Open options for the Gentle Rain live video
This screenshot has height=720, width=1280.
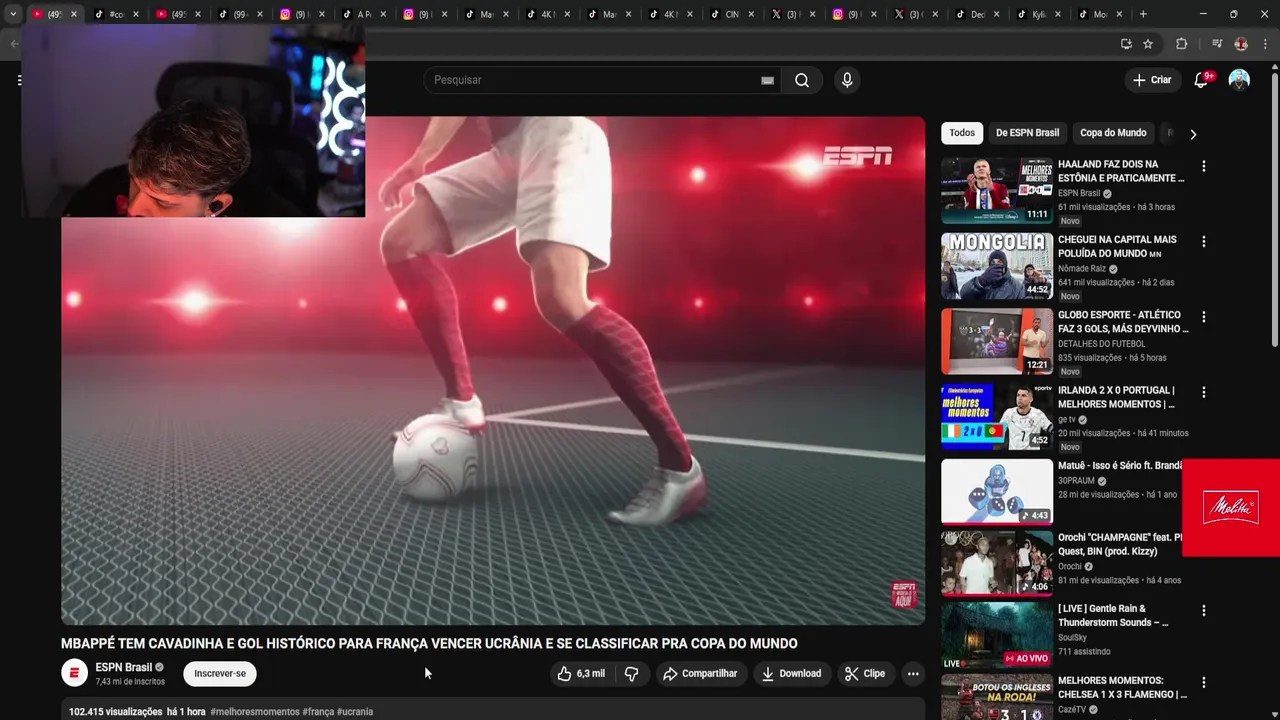click(1203, 610)
